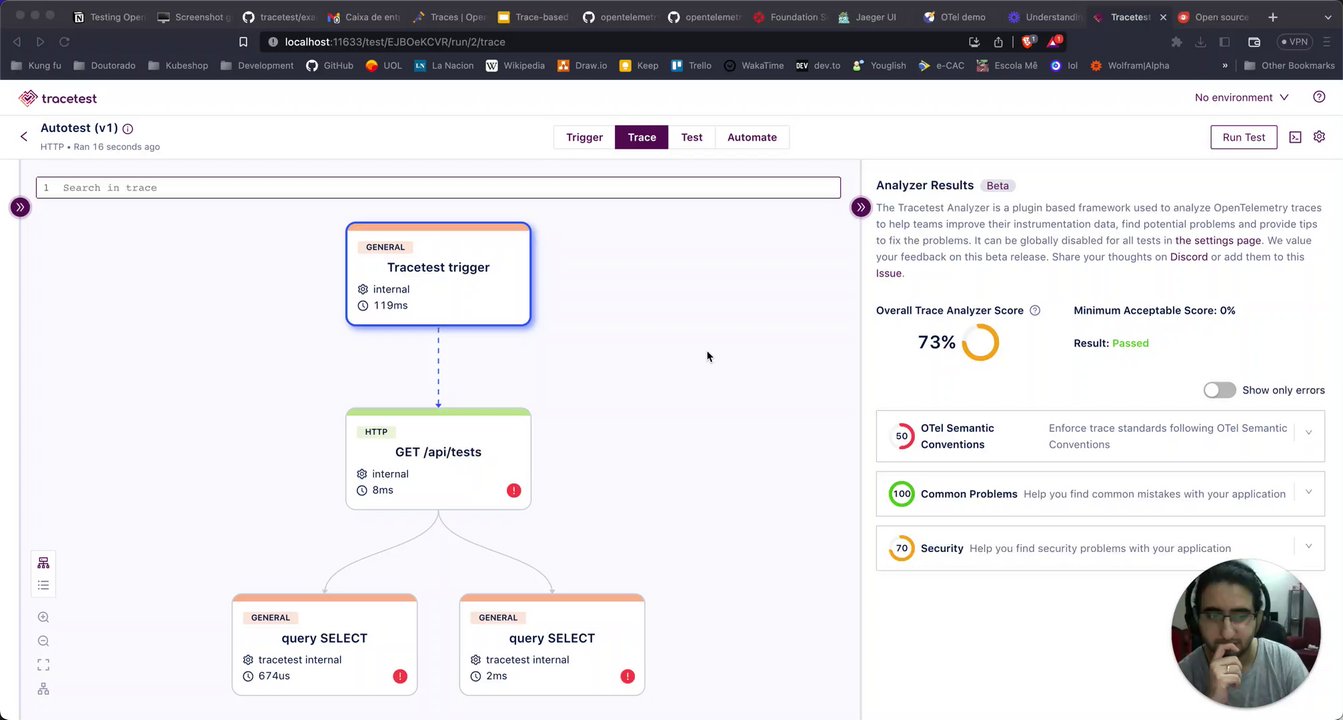Zoom out of the trace diagram
Viewport: 1343px width, 720px height.
point(43,641)
